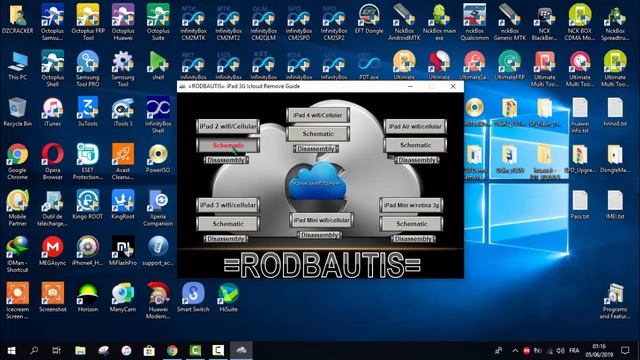Click the iPad 2 wifi/Cellular button
Viewport: 640px width, 360px height.
(x=228, y=126)
